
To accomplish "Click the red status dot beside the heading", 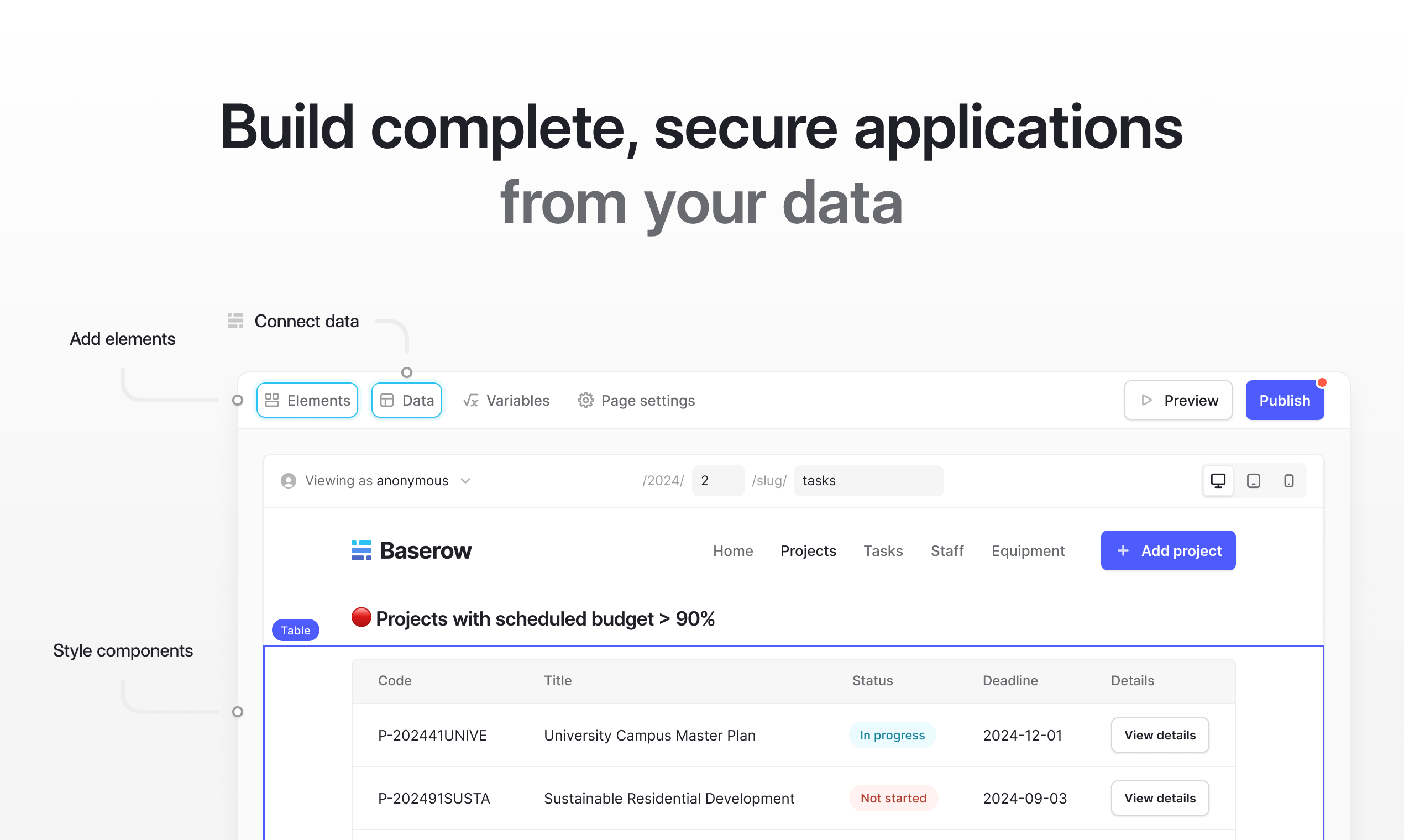I will tap(361, 617).
